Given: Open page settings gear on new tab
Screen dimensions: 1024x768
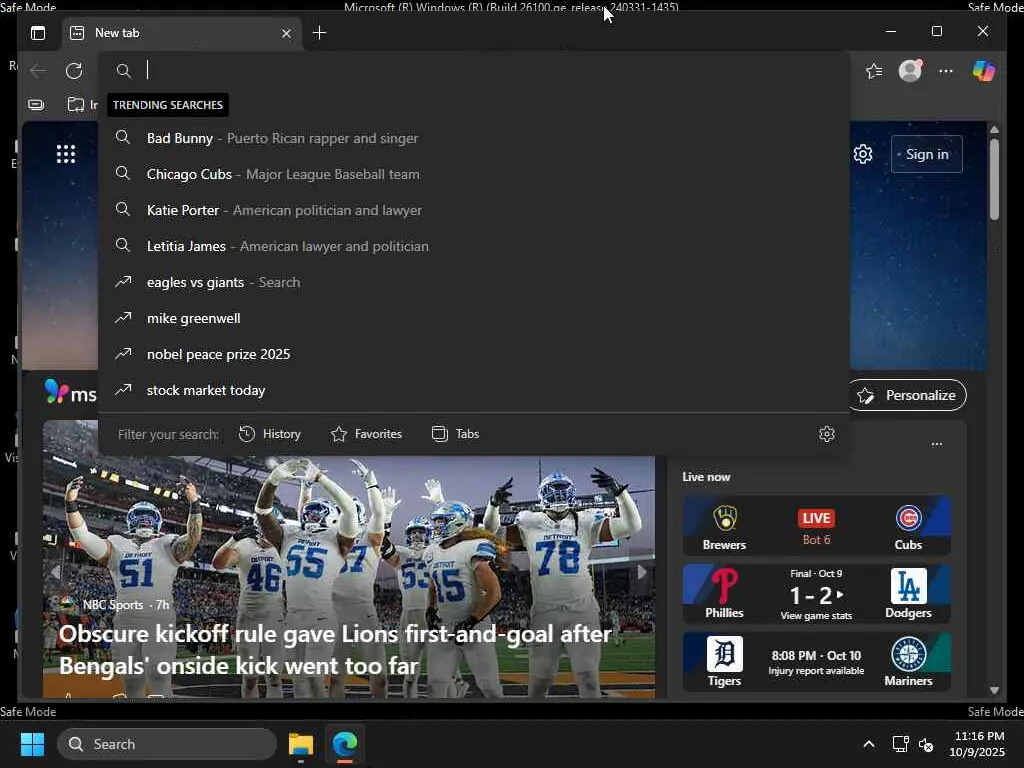Looking at the screenshot, I should [x=863, y=154].
